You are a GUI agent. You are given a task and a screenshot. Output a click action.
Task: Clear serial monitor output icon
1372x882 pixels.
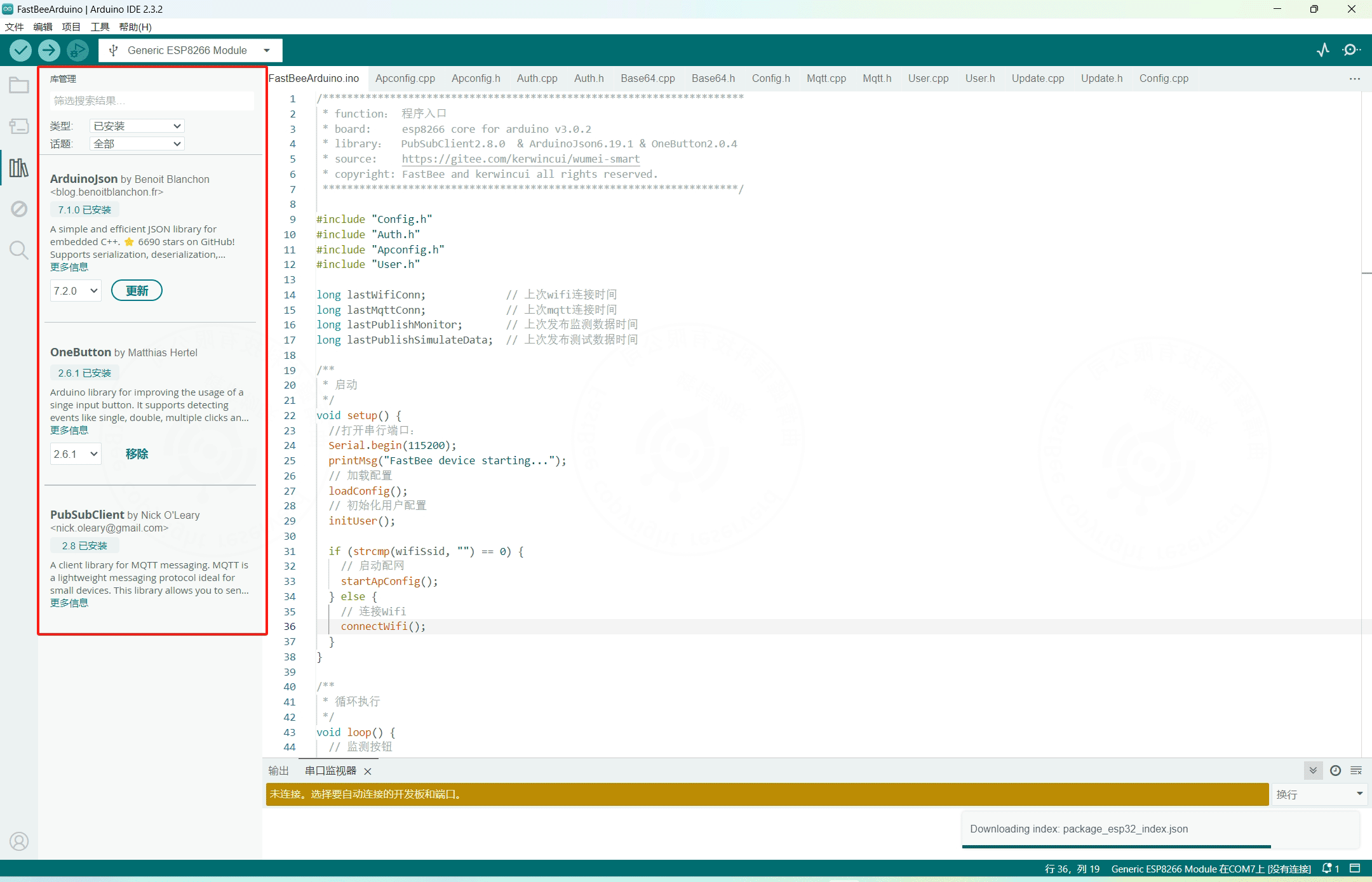click(x=1356, y=770)
